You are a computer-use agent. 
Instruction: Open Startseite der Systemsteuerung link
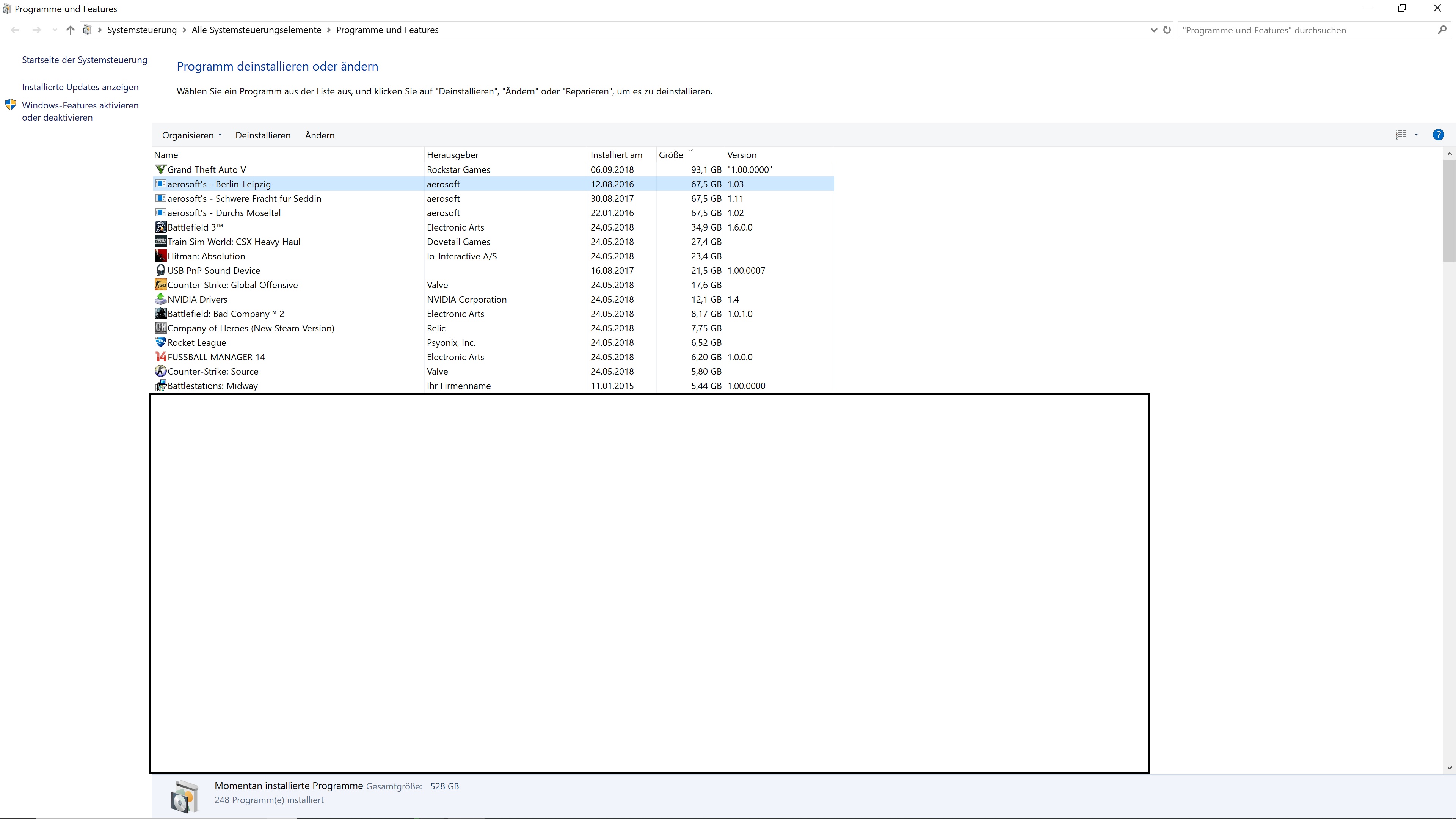(x=84, y=60)
